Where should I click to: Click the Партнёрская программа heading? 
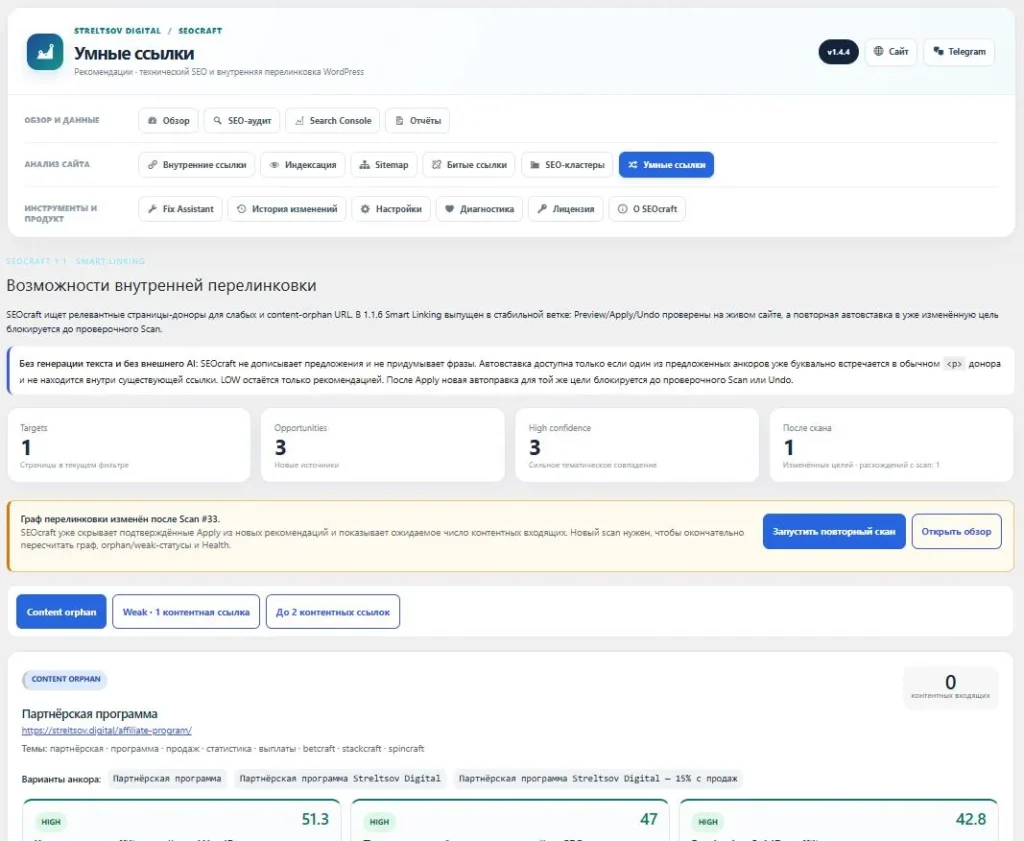point(89,714)
